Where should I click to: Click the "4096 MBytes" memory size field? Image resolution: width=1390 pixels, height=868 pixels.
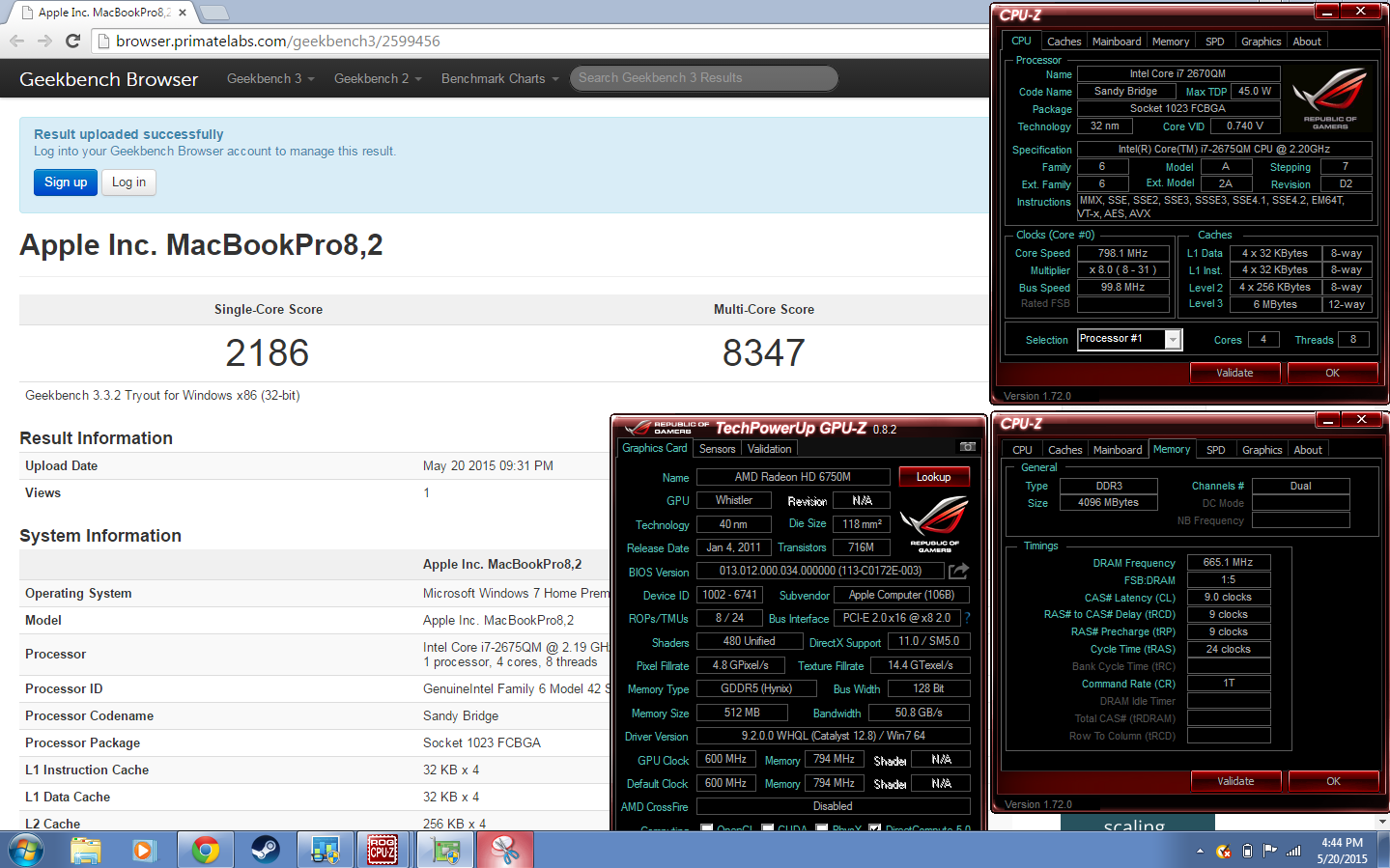[x=1109, y=502]
